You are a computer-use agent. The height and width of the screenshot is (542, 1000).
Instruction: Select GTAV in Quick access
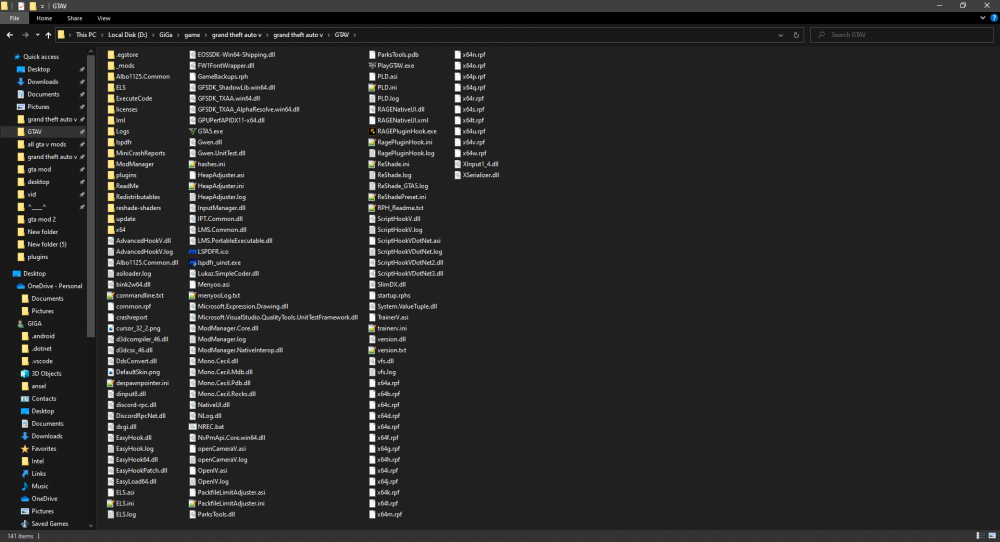34,132
